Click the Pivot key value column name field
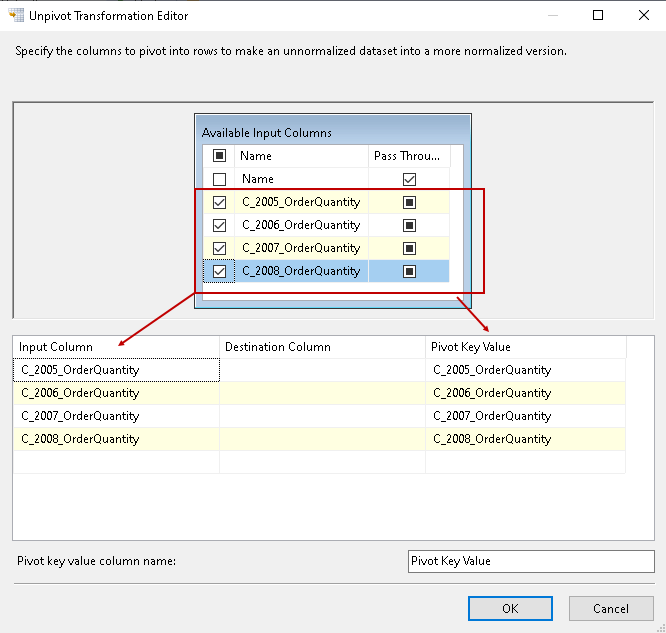This screenshot has height=633, width=666. (531, 561)
